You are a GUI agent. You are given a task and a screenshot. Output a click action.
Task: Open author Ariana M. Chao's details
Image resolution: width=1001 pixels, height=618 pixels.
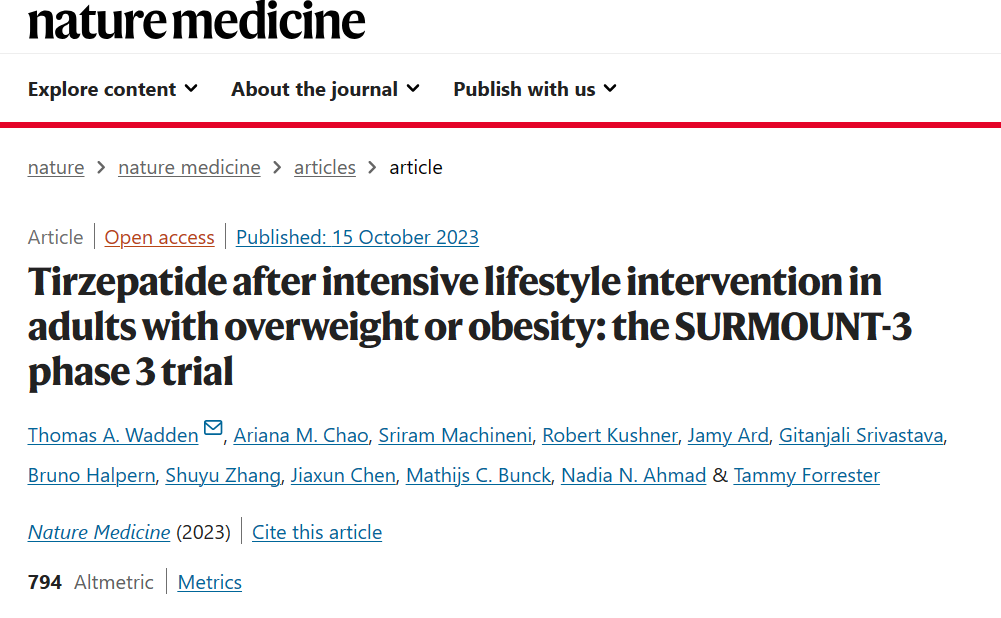coord(301,435)
